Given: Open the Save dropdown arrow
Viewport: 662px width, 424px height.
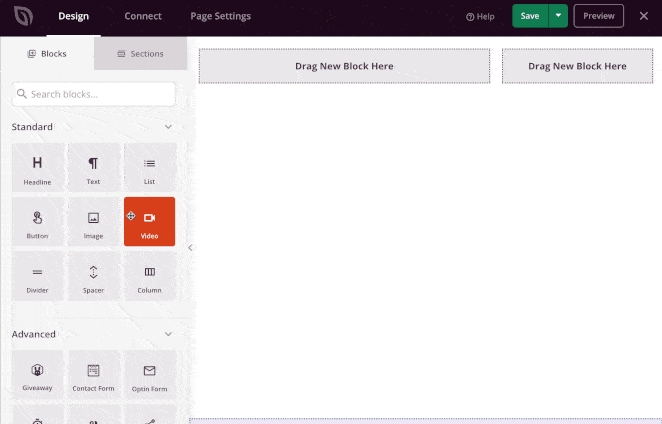Looking at the screenshot, I should [558, 16].
